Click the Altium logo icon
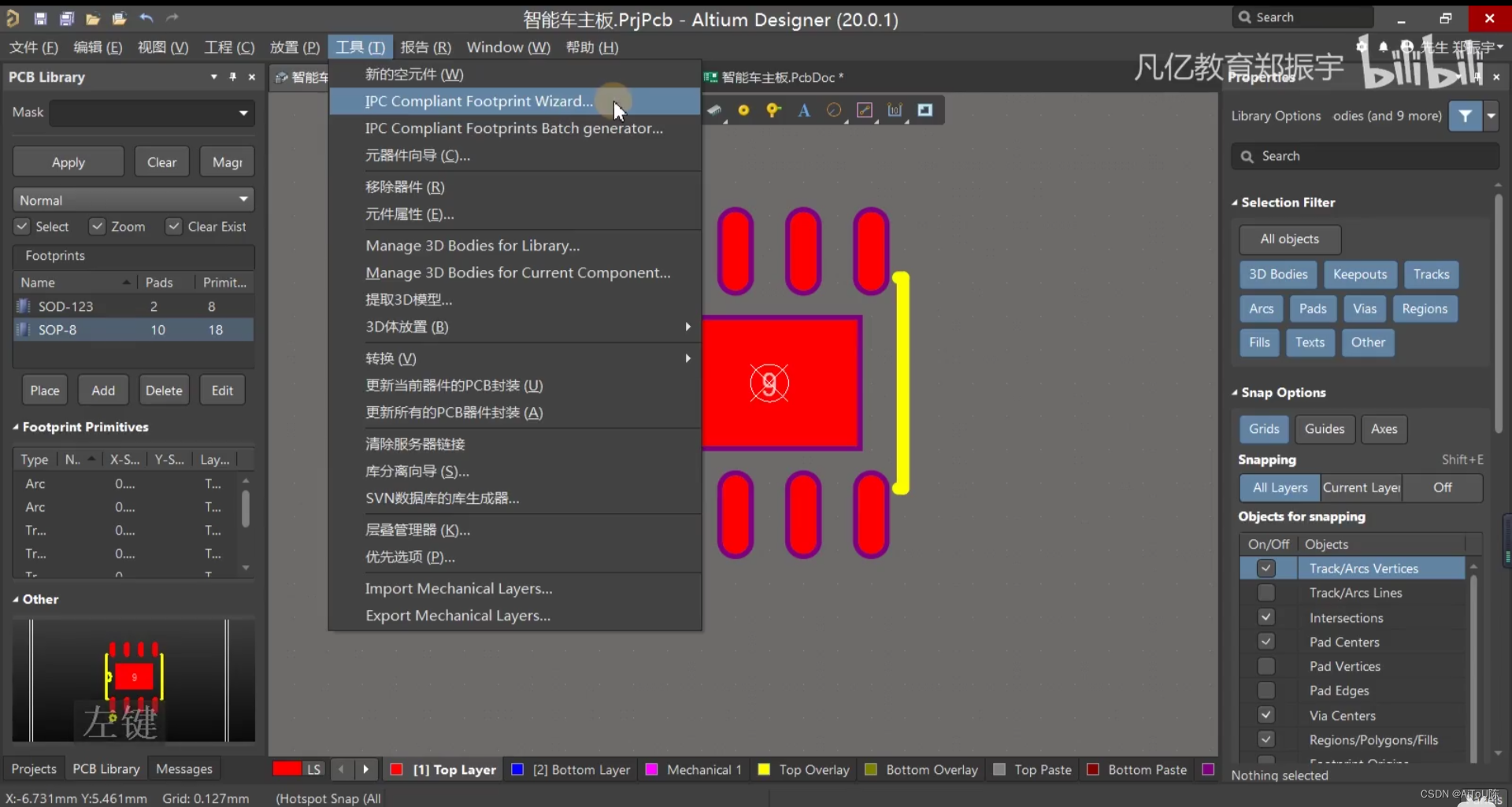This screenshot has height=807, width=1512. click(13, 17)
